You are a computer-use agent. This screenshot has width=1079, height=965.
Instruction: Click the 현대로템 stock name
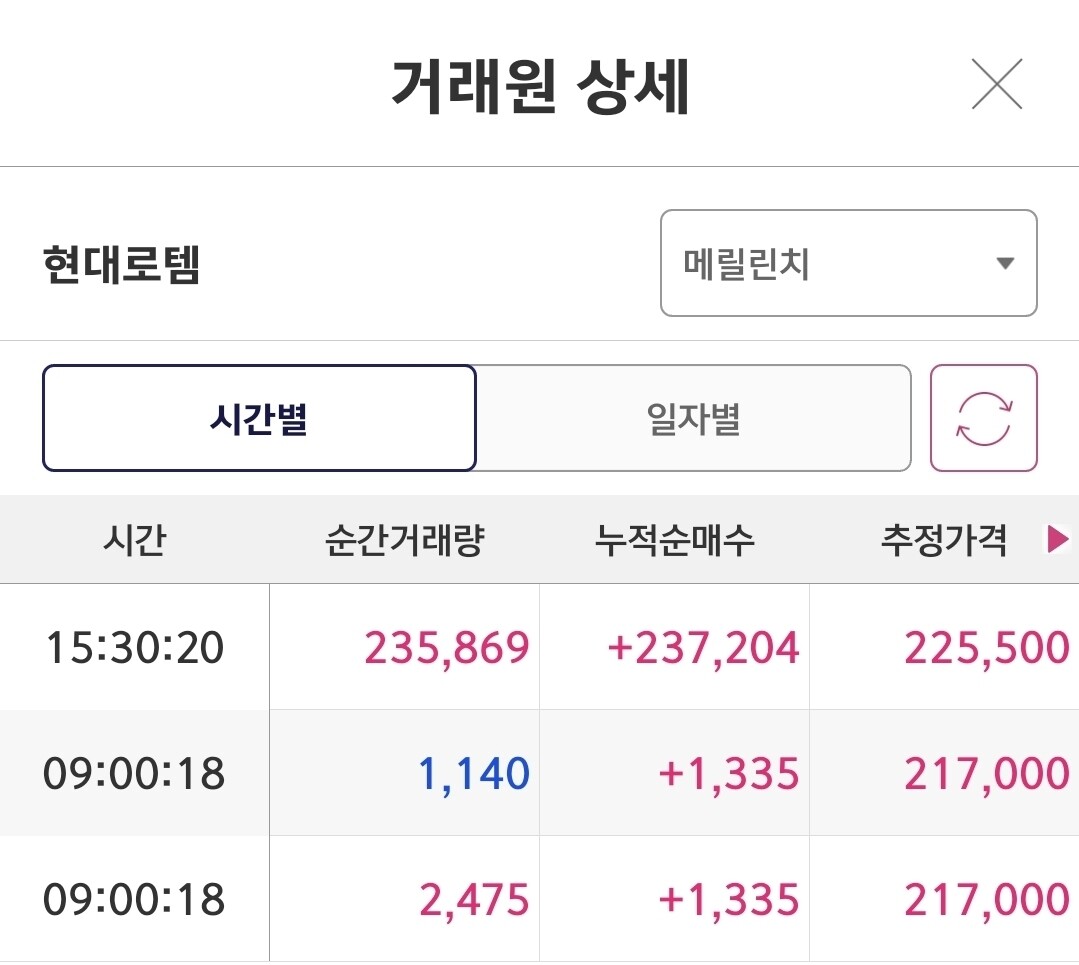[x=122, y=266]
